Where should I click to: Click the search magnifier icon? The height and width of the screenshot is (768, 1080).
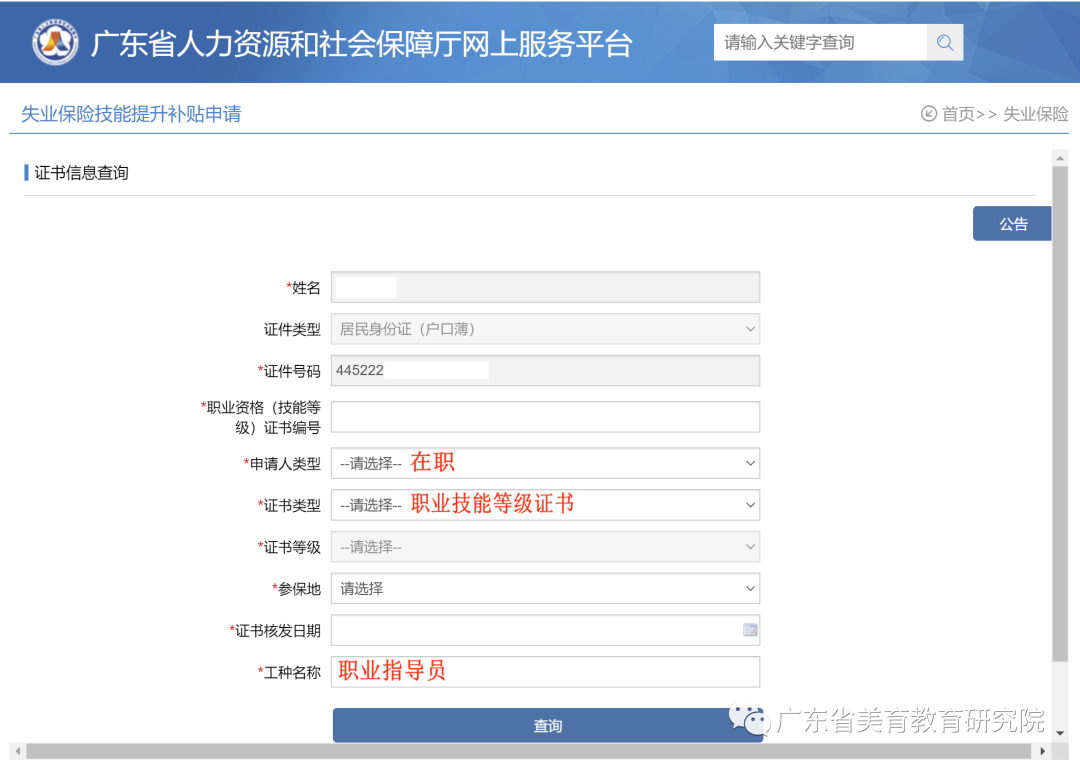(x=944, y=43)
